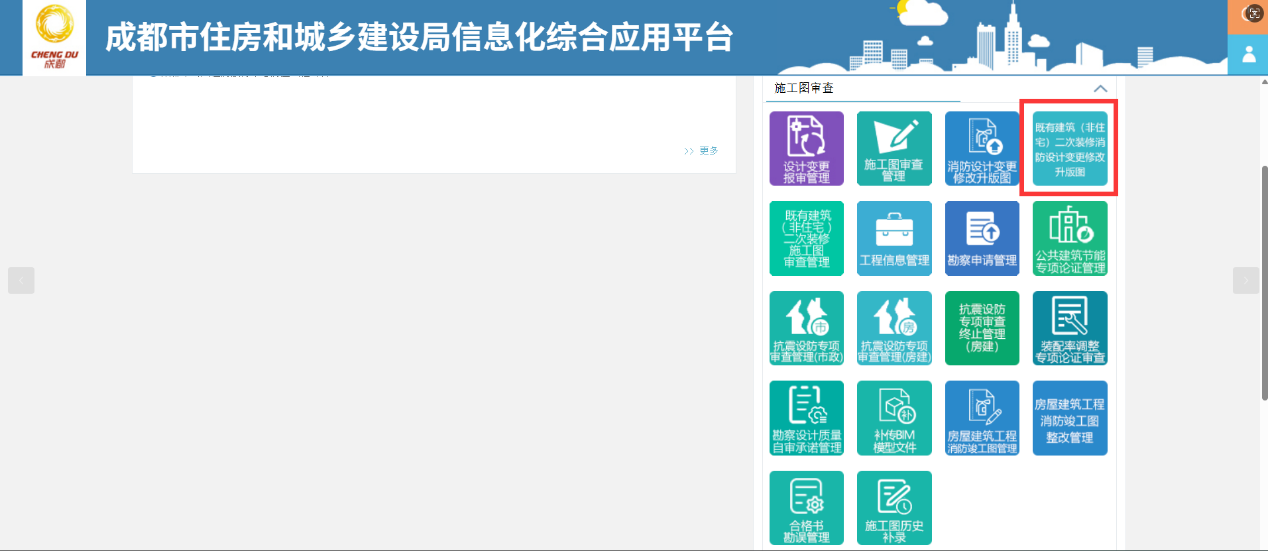Open 消防设计变更修改升版图 tile
This screenshot has width=1268, height=551.
pos(982,148)
